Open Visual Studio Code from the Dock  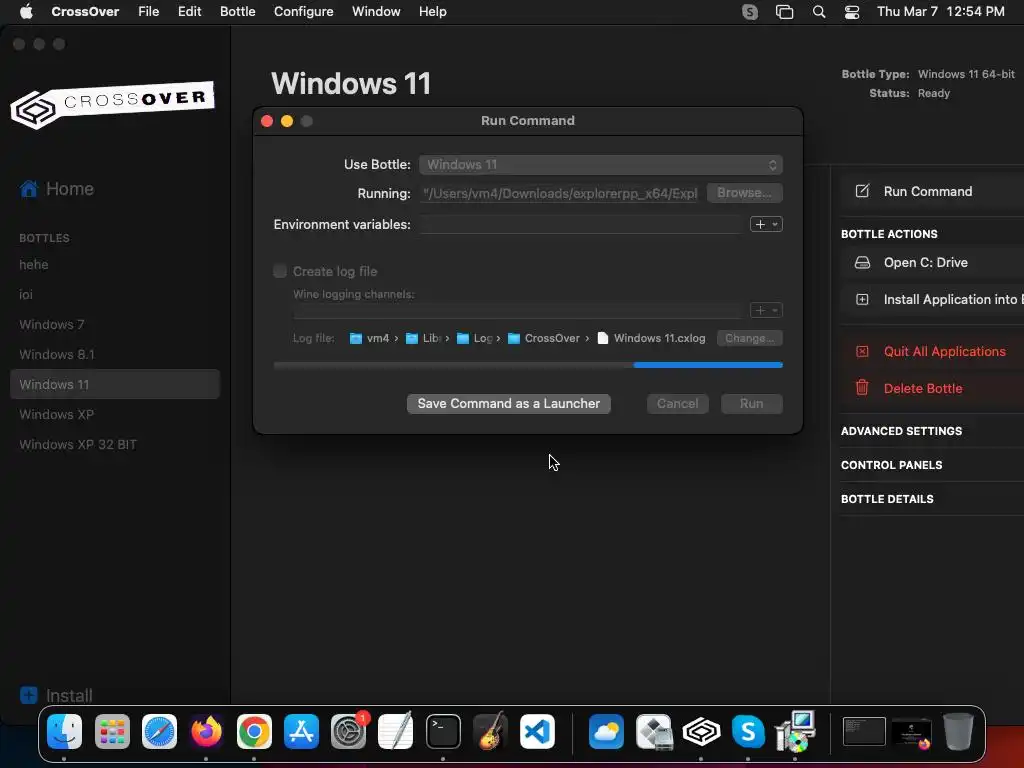point(537,731)
